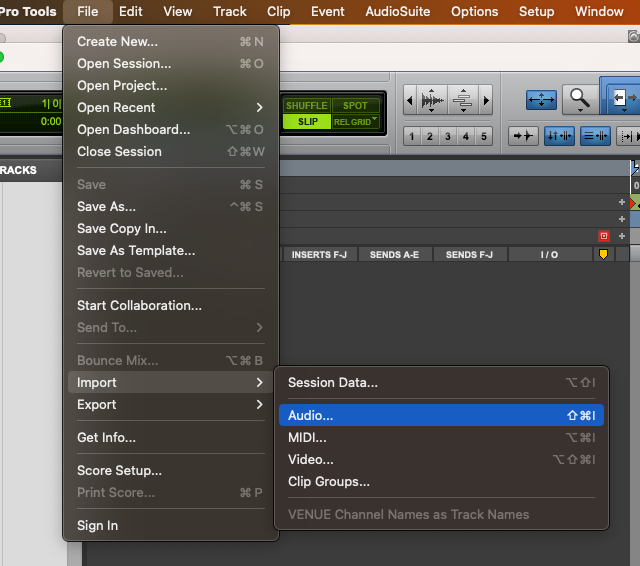This screenshot has height=566, width=640.
Task: Open the Setup menu
Action: coord(536,11)
